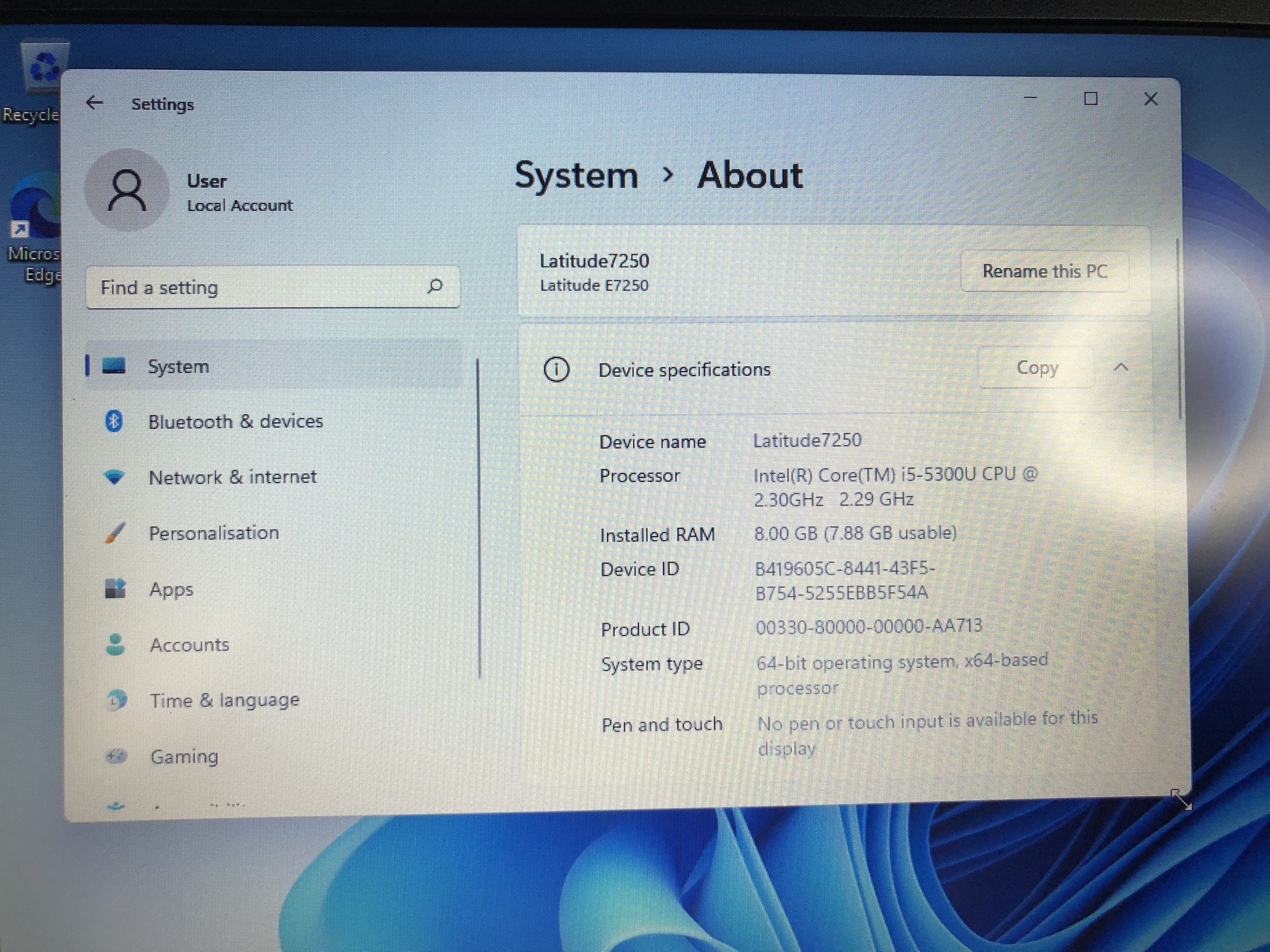Viewport: 1270px width, 952px height.
Task: Close the Settings window
Action: click(1150, 99)
